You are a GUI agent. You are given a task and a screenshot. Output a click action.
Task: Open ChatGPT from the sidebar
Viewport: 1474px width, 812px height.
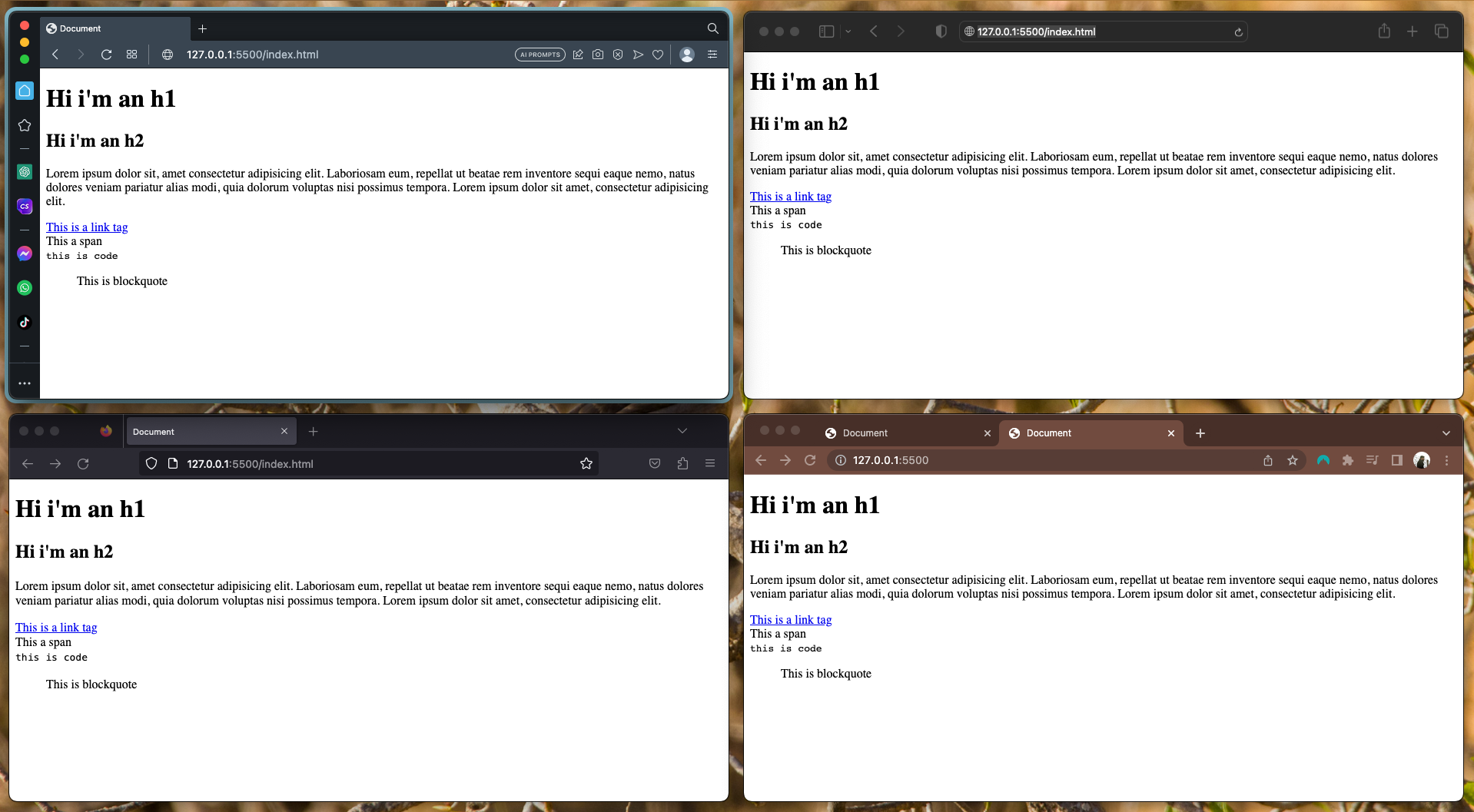pyautogui.click(x=25, y=172)
